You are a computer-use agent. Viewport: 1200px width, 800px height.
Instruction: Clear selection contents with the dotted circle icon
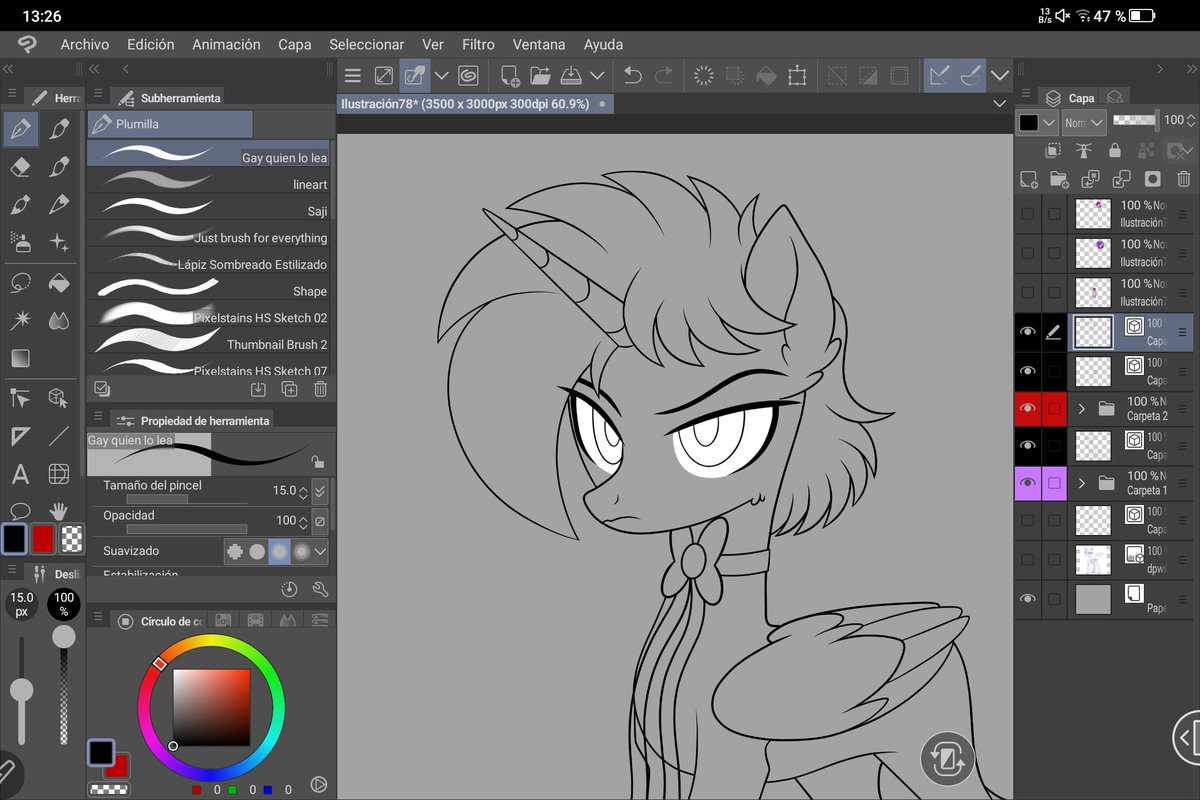click(703, 75)
